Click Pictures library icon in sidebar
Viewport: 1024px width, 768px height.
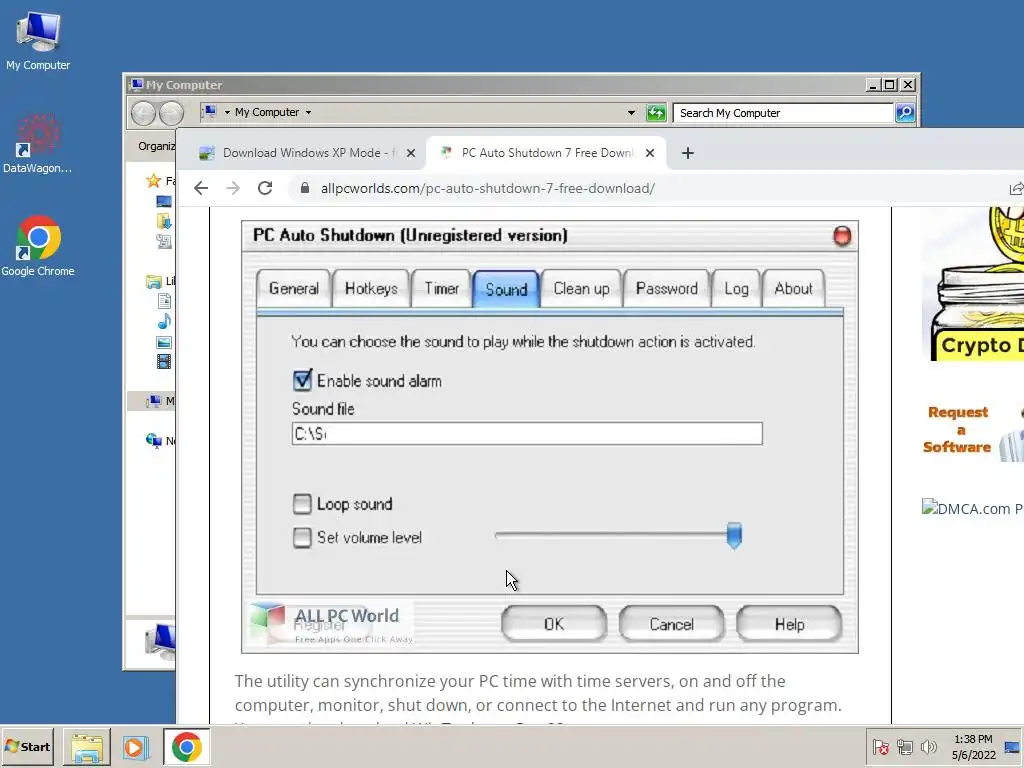pos(164,342)
